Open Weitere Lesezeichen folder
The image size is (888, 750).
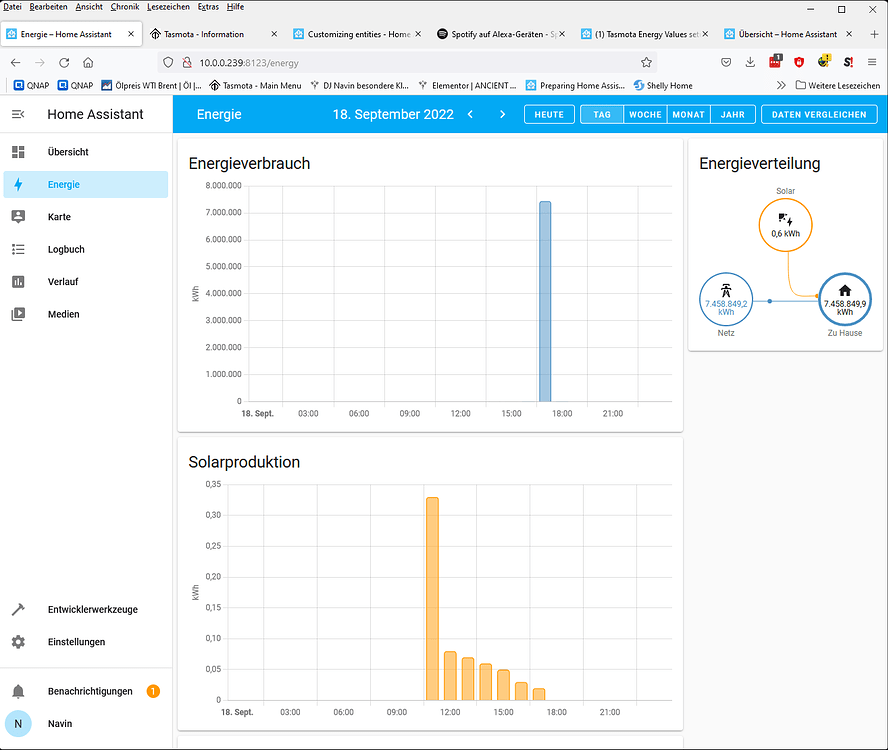838,86
